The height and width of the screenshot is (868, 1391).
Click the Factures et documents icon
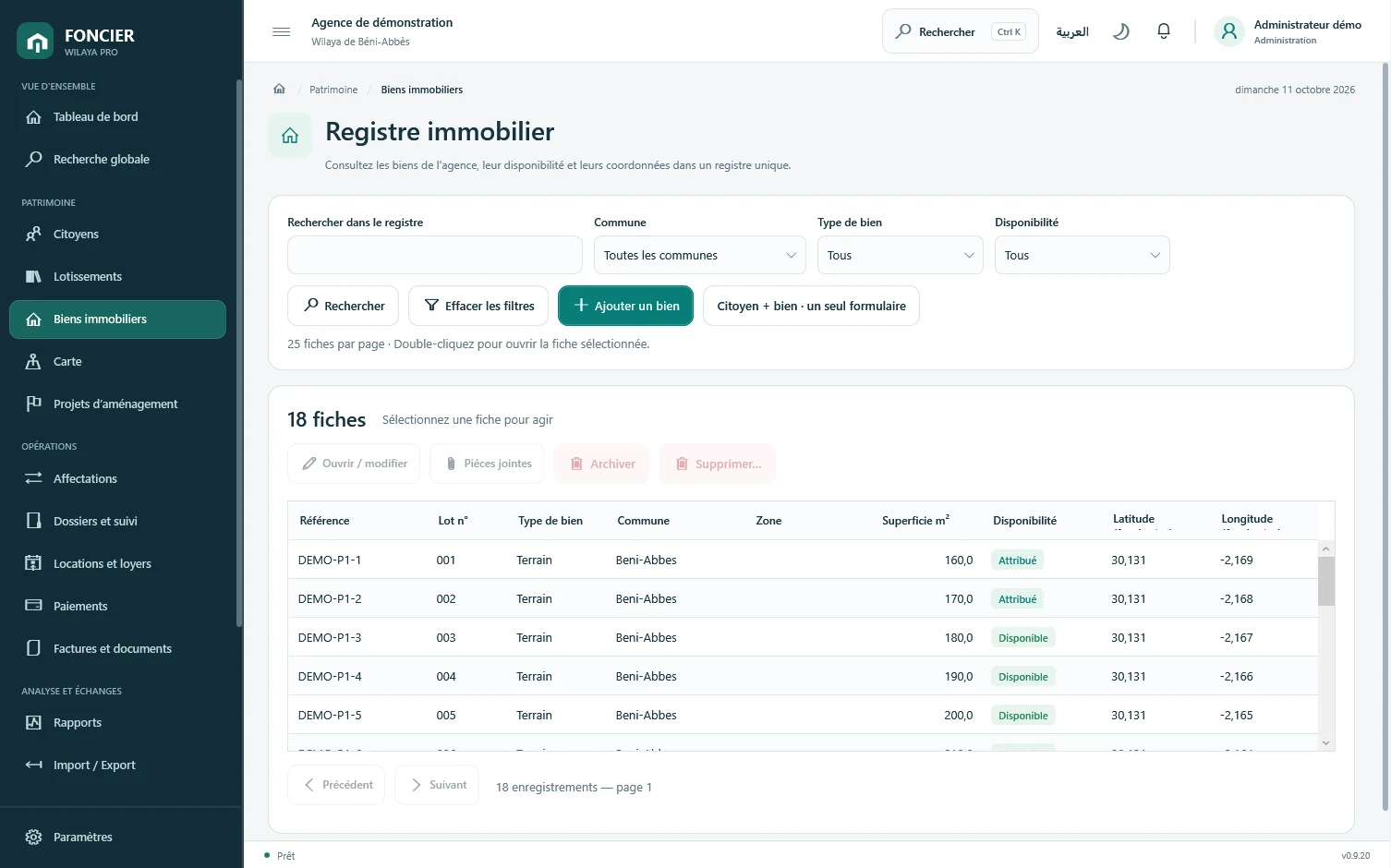[33, 649]
